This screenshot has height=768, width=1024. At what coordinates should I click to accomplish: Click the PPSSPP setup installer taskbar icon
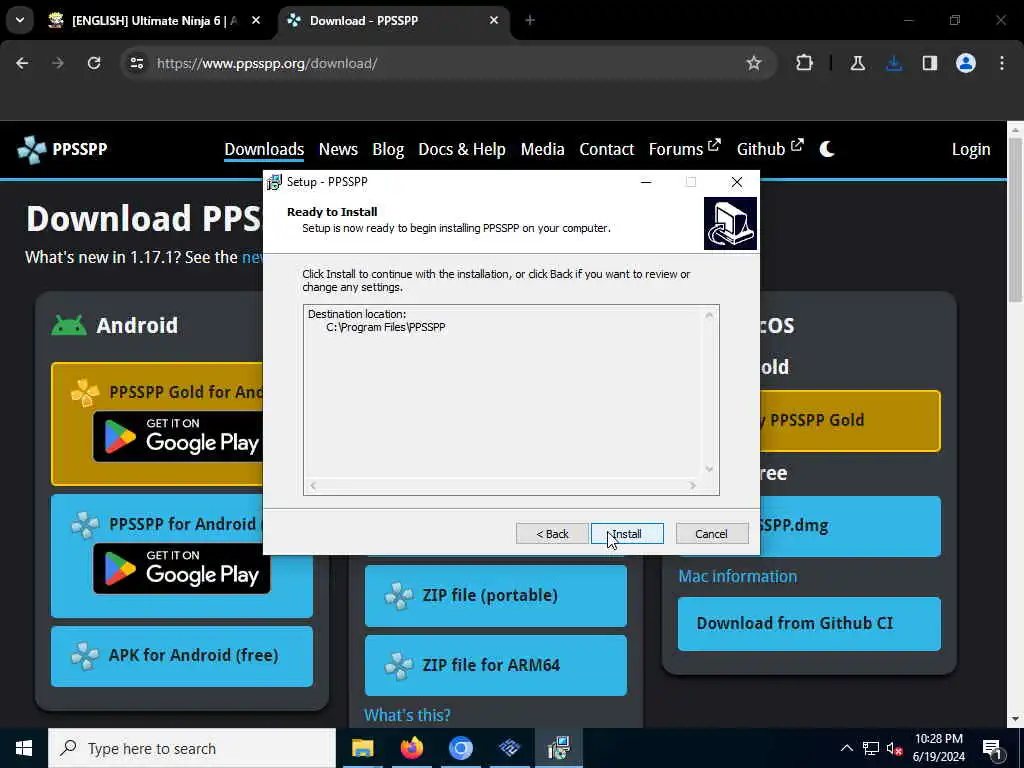(559, 748)
